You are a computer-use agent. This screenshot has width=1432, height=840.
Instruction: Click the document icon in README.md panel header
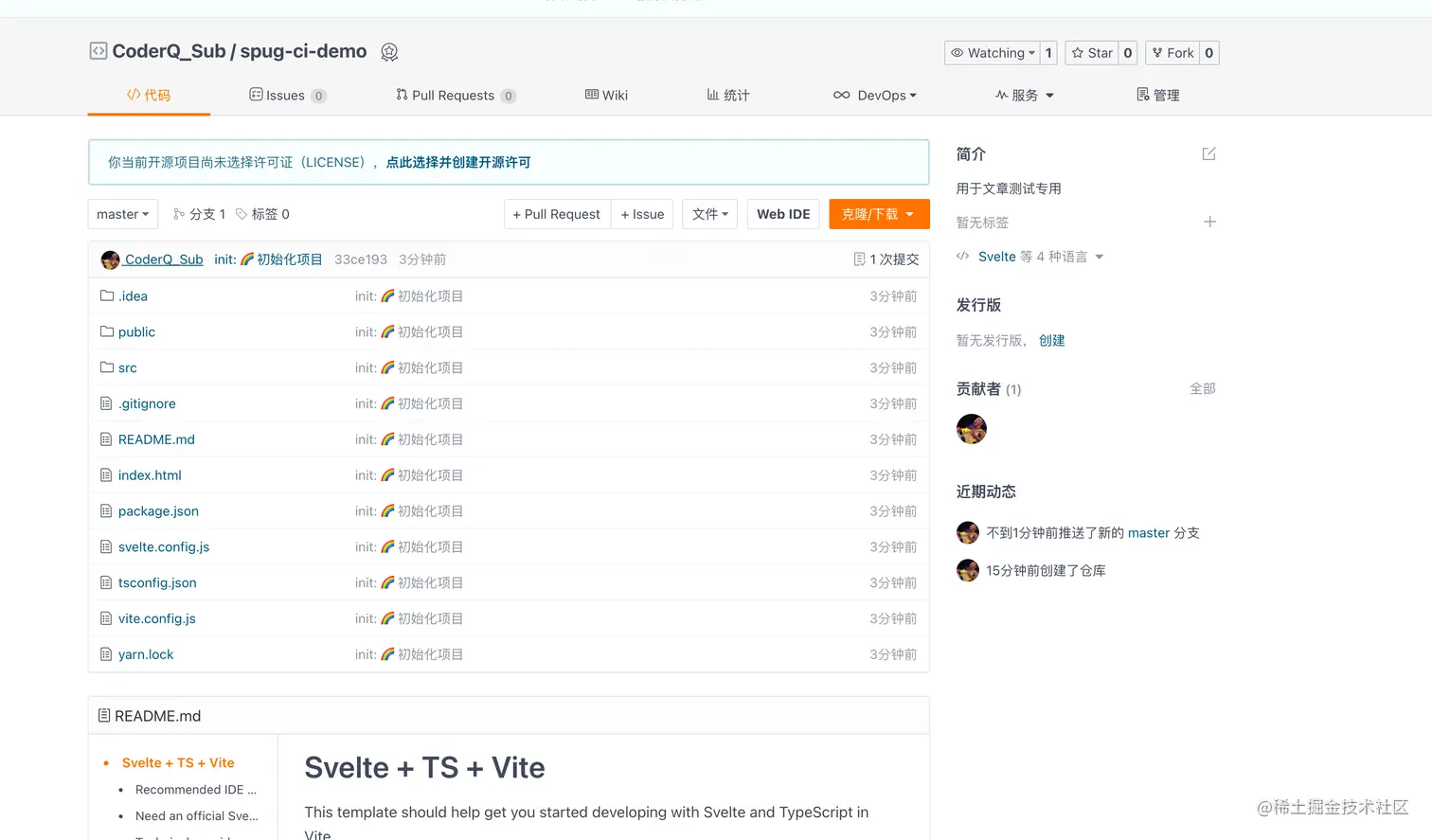pyautogui.click(x=104, y=716)
